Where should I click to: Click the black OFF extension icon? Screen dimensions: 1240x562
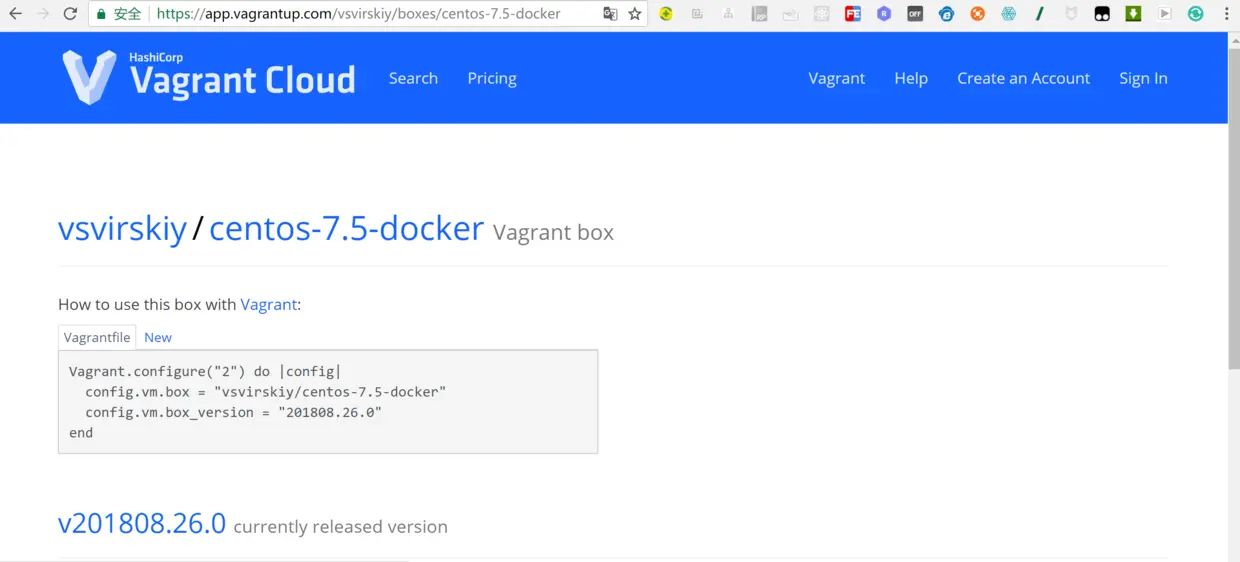tap(915, 14)
